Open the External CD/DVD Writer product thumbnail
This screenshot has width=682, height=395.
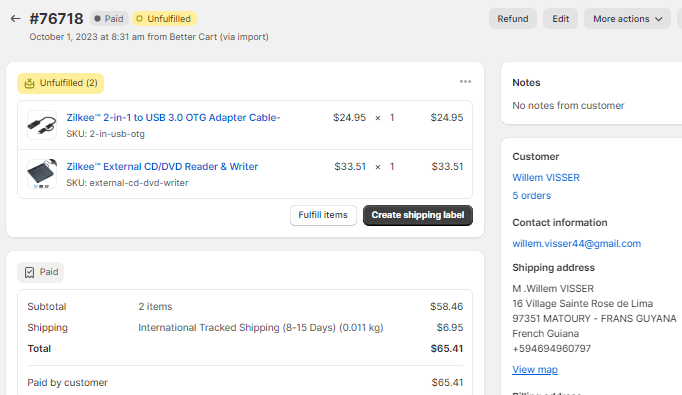tap(42, 174)
